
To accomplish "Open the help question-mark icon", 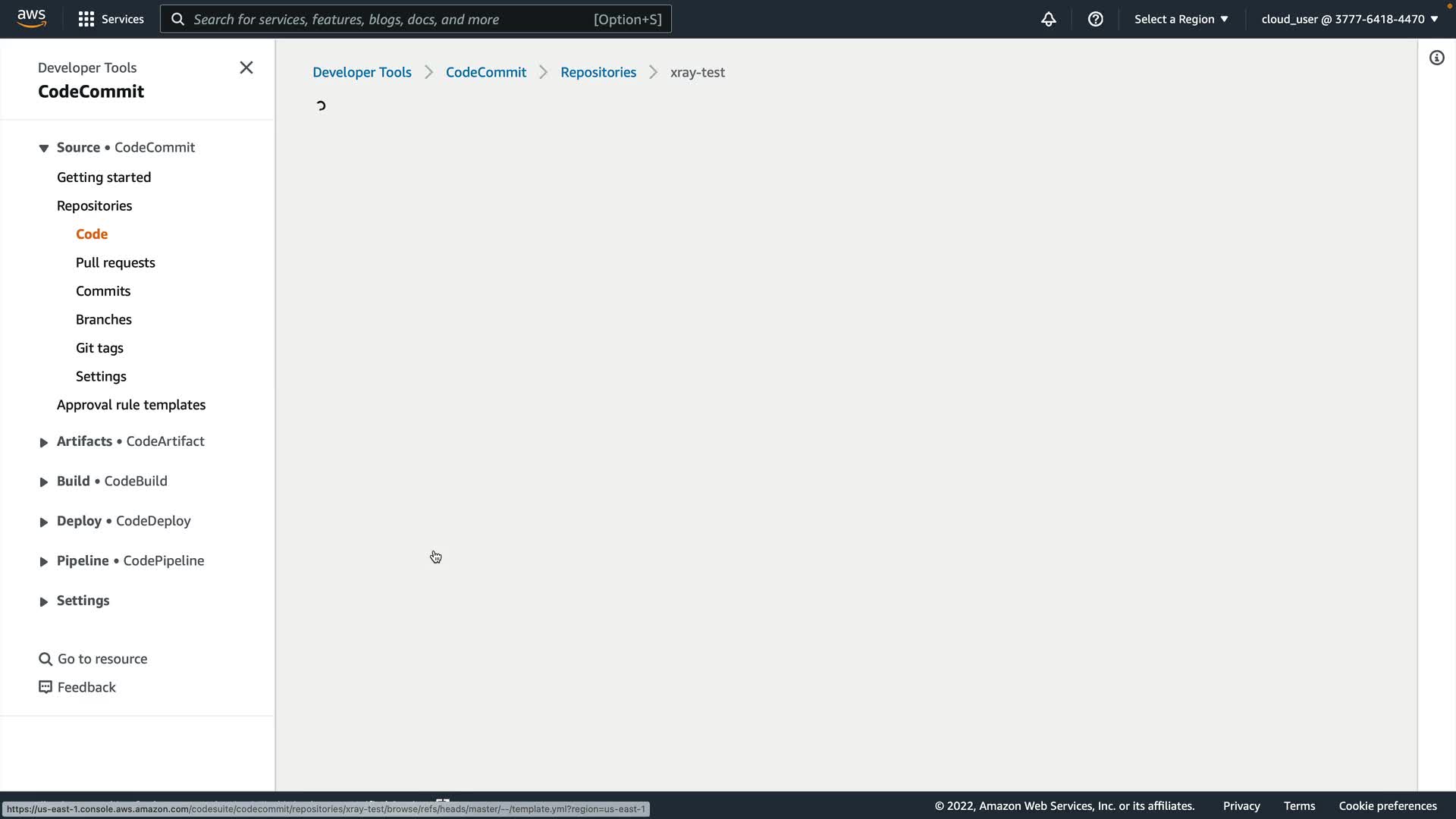I will pos(1095,19).
